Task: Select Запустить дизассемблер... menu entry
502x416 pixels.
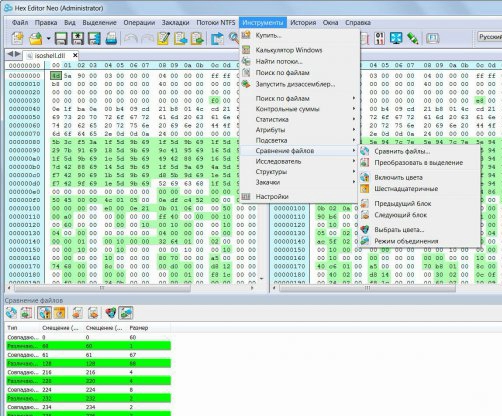Action: click(x=299, y=84)
